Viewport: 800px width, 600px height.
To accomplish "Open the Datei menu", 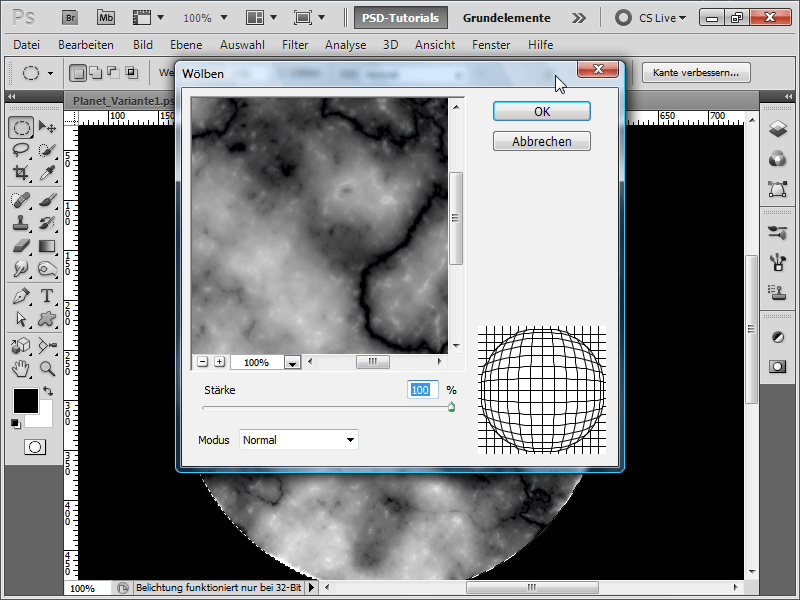I will tap(27, 45).
